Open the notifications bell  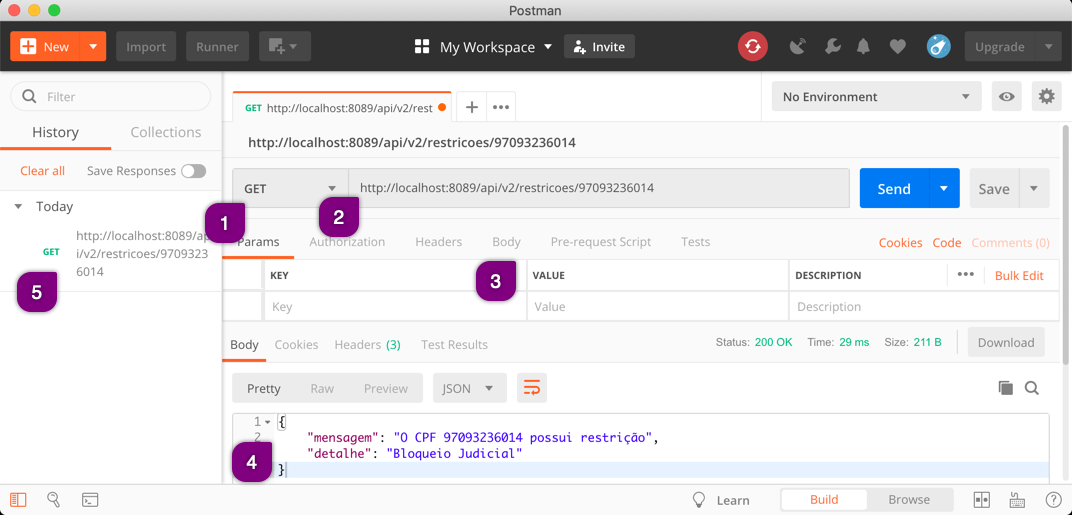click(864, 47)
